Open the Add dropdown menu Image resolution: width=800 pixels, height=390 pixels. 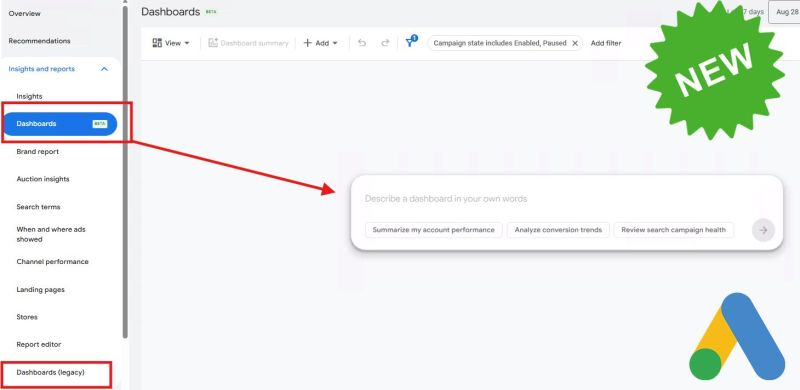pos(321,43)
